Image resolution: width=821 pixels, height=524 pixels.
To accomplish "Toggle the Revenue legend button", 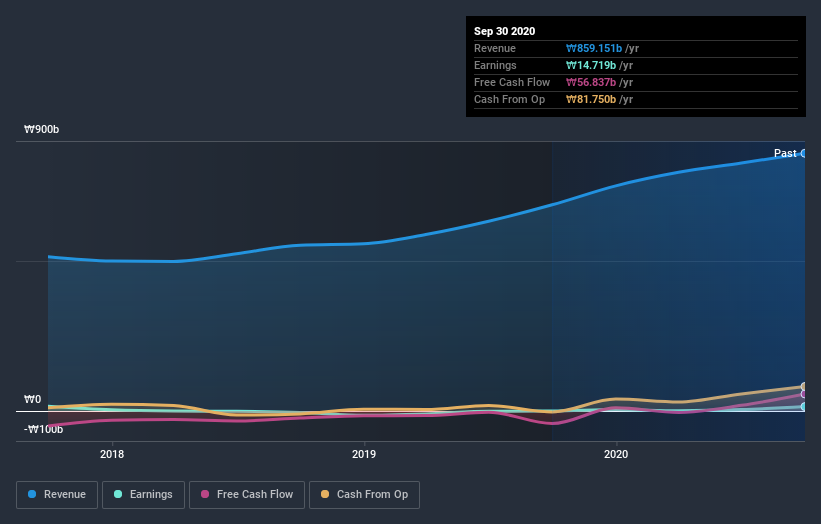I will (57, 495).
